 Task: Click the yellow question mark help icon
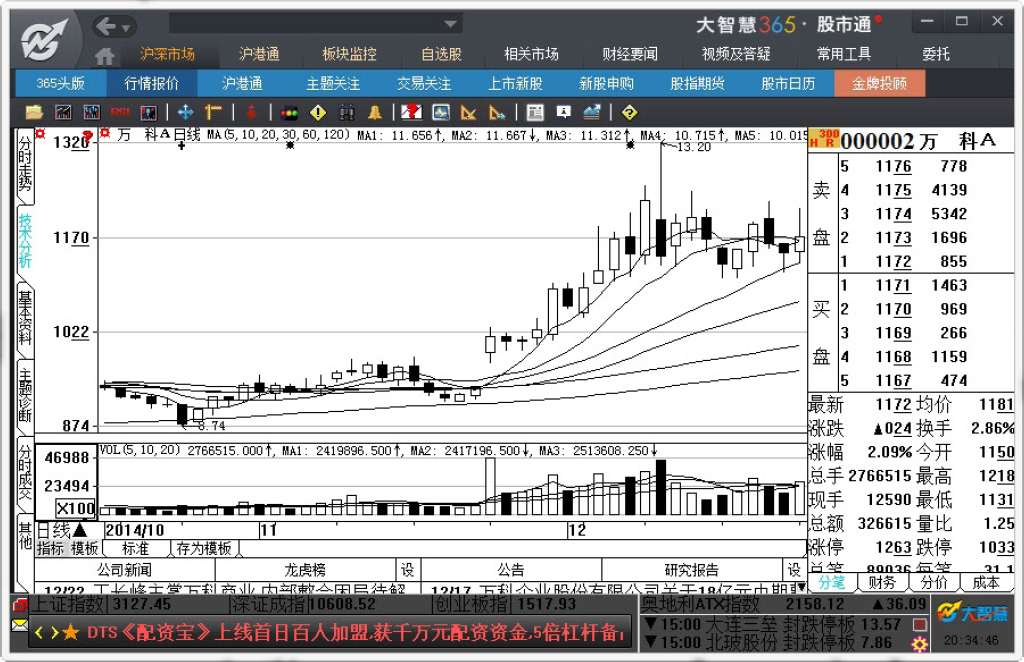[x=629, y=112]
